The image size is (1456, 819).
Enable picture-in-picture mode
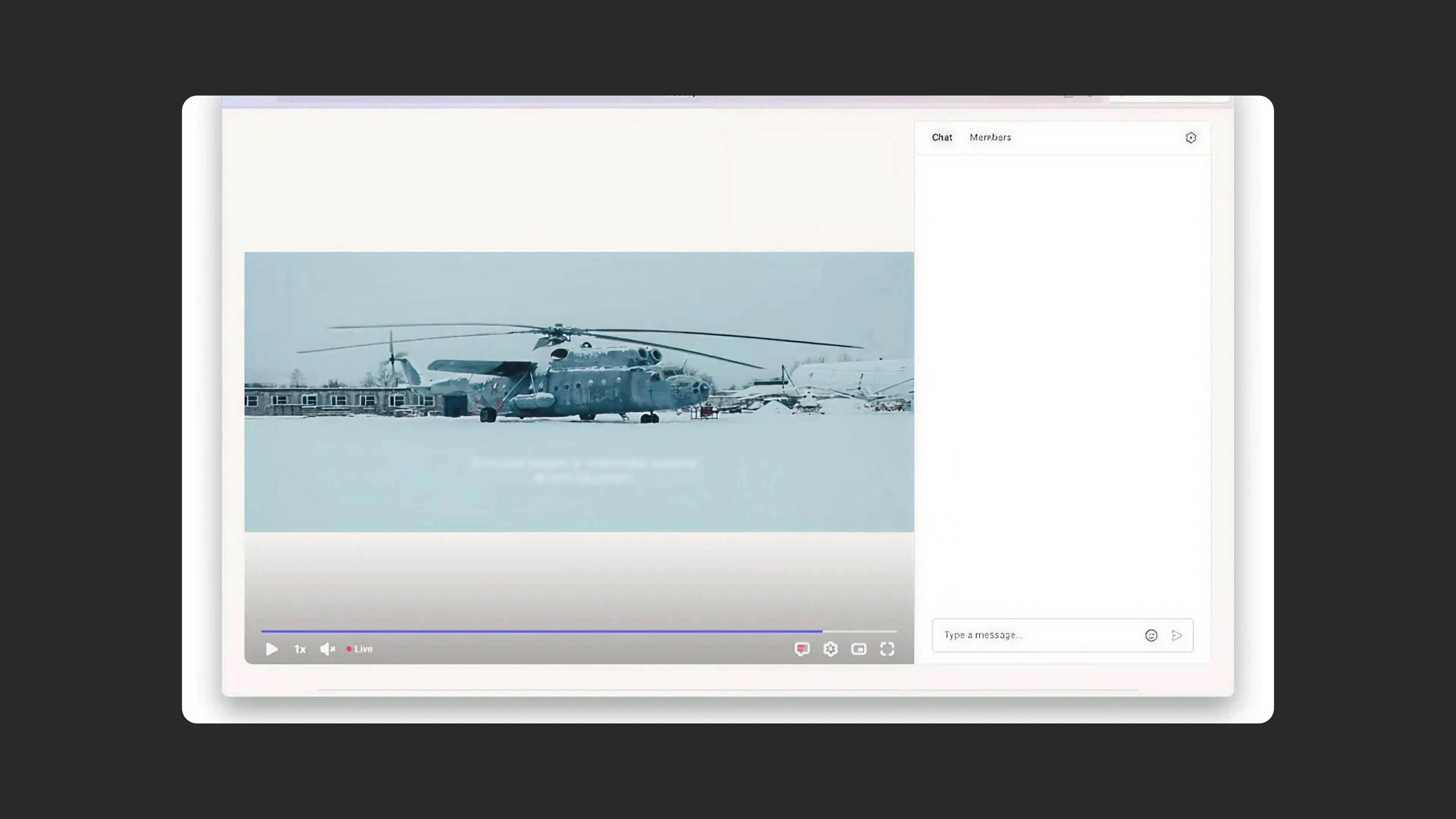click(858, 649)
